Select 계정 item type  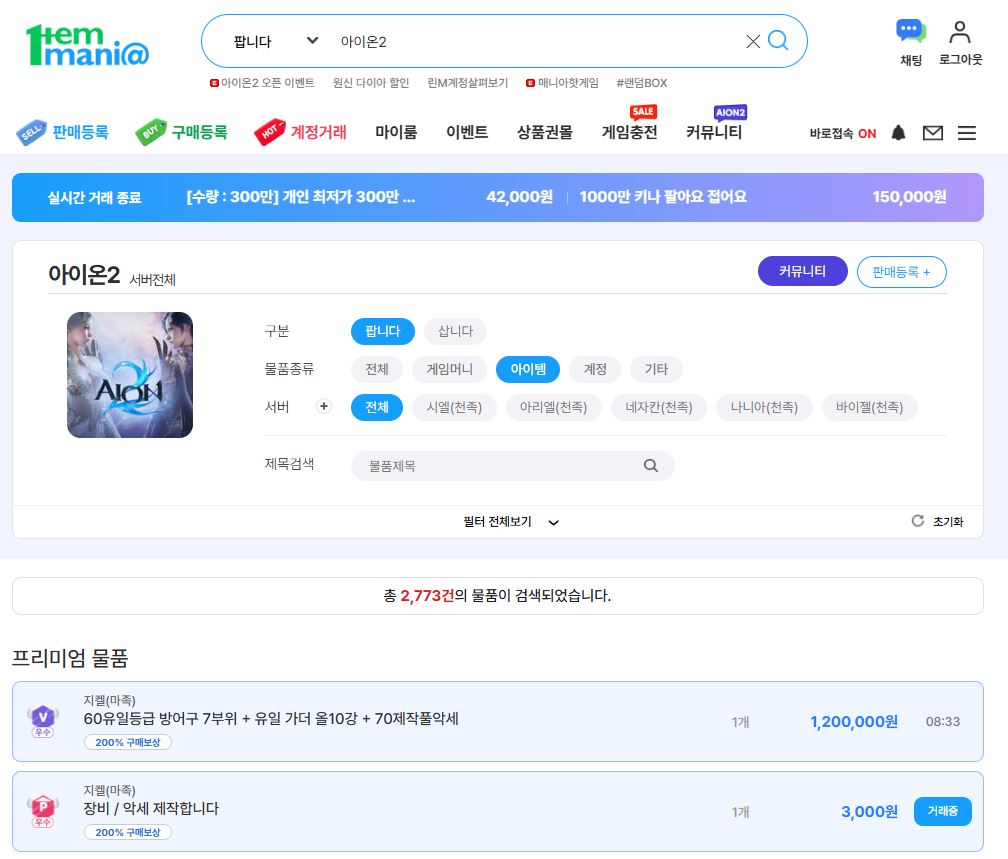tap(595, 369)
